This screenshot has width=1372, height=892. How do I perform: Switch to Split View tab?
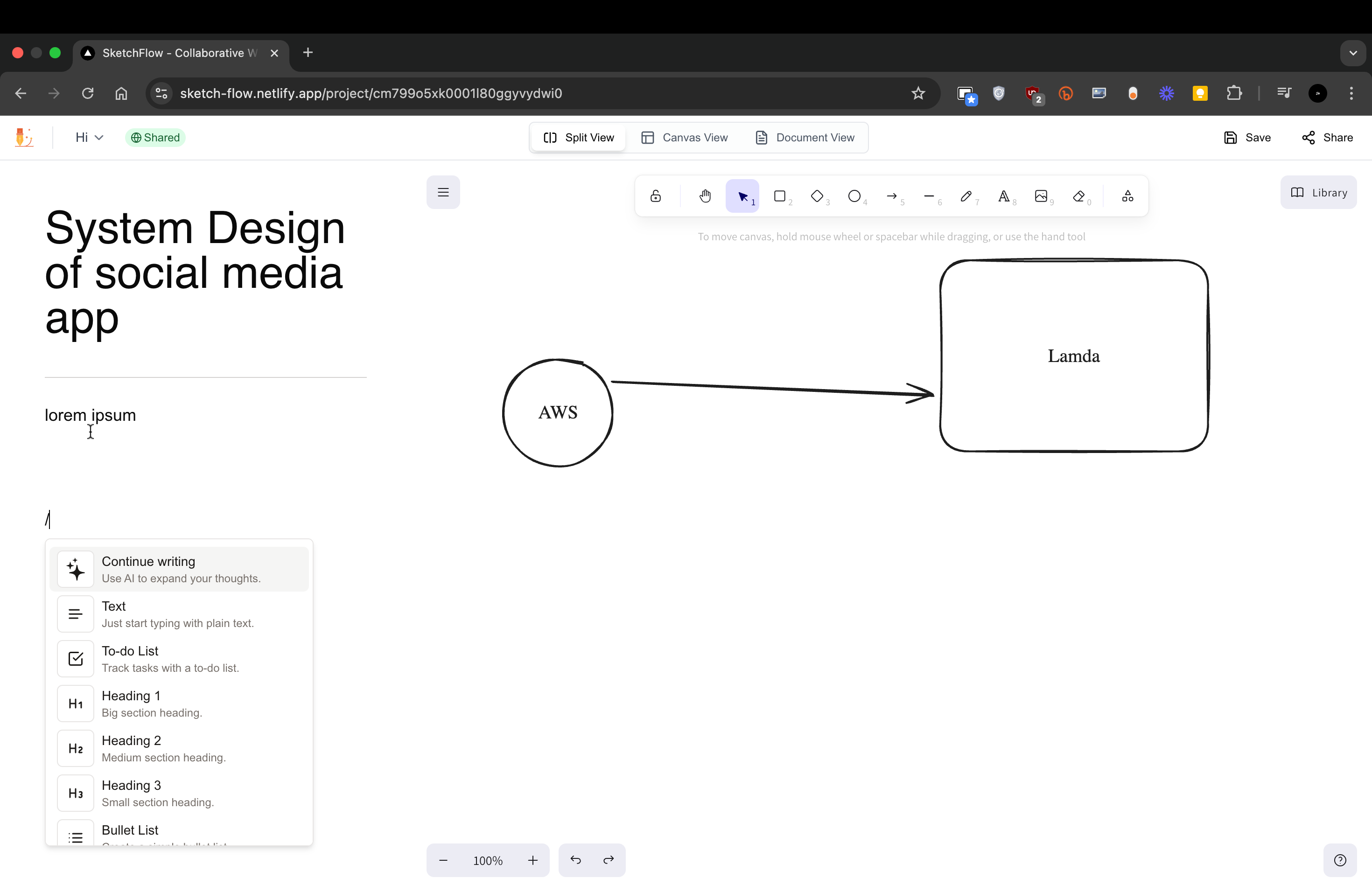[579, 138]
